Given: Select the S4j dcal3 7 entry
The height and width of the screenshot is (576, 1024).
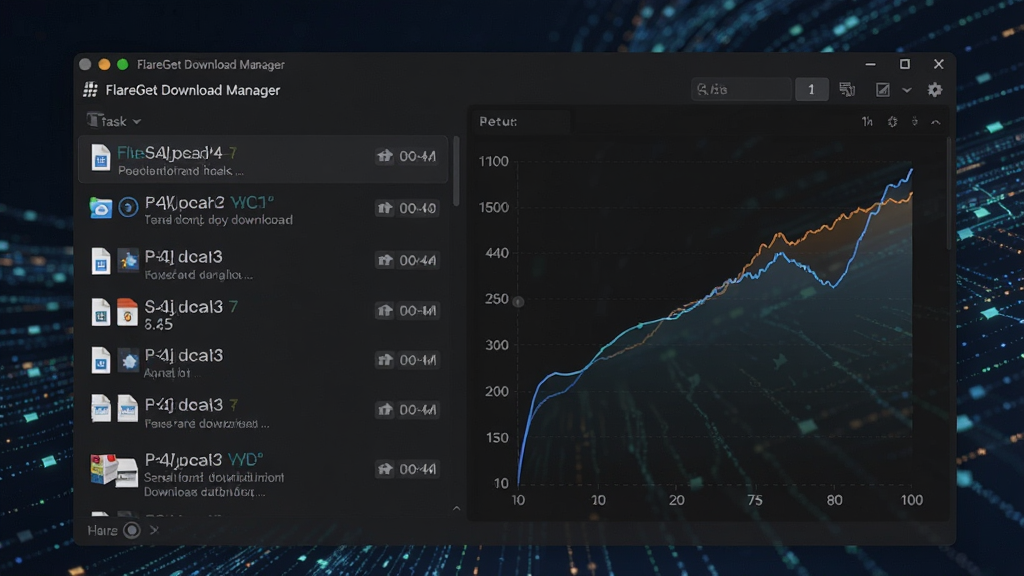Looking at the screenshot, I should pyautogui.click(x=263, y=314).
